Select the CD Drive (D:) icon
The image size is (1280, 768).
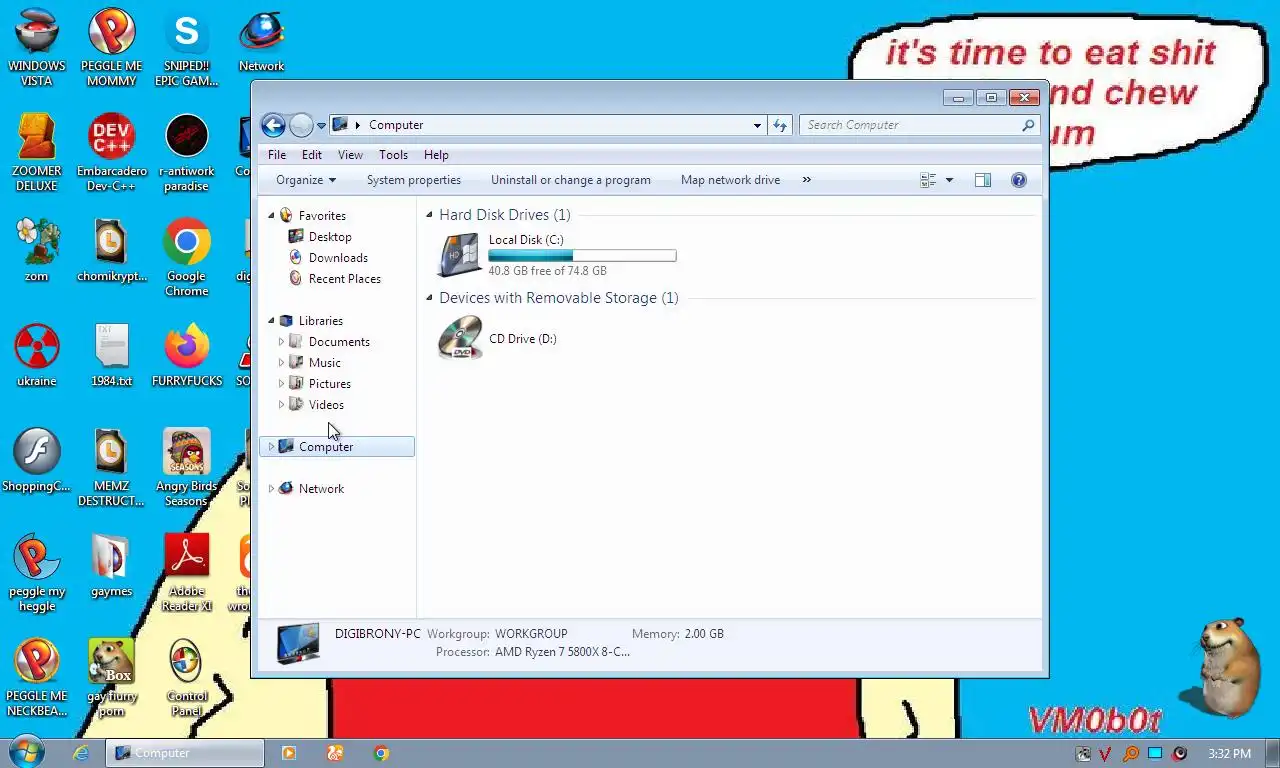point(460,338)
